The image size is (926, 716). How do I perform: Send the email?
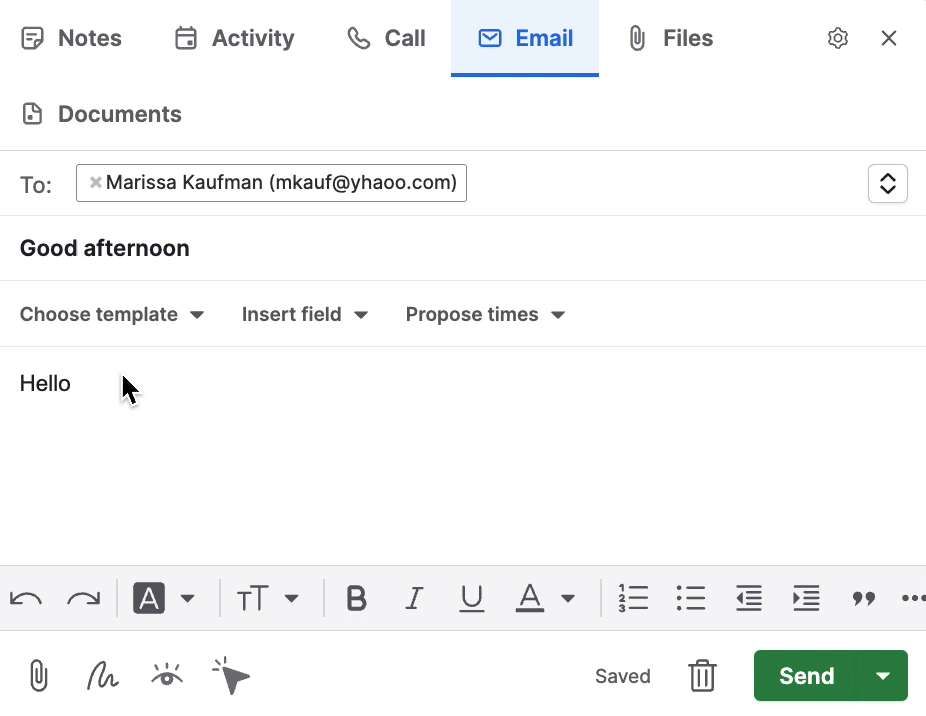[x=806, y=676]
